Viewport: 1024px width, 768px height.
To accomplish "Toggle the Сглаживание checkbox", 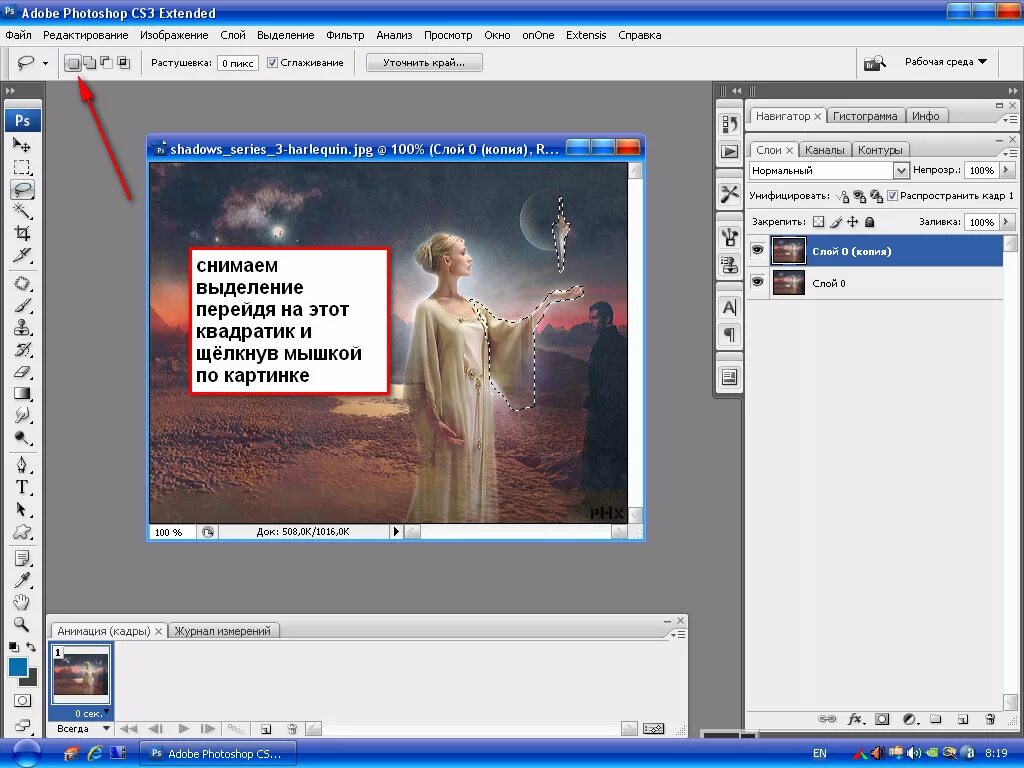I will 272,63.
